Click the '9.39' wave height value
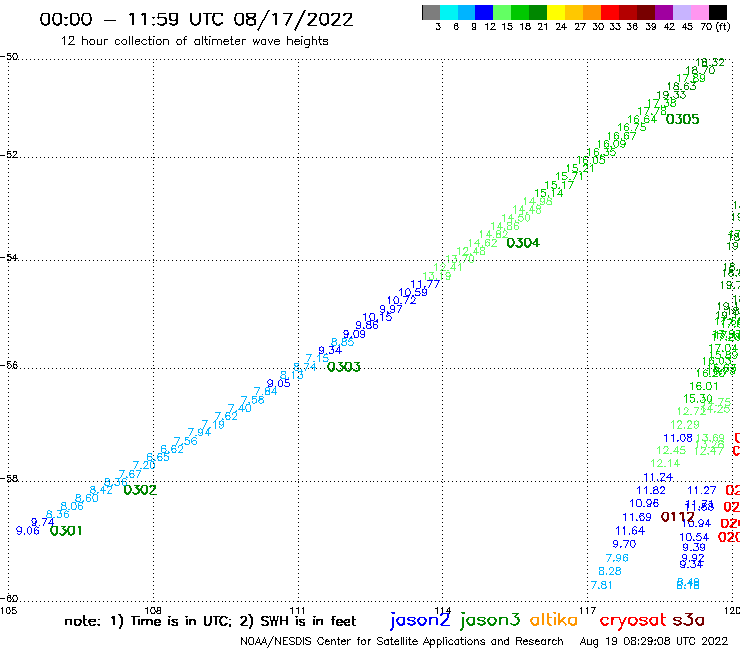The height and width of the screenshot is (650, 740). tap(694, 548)
